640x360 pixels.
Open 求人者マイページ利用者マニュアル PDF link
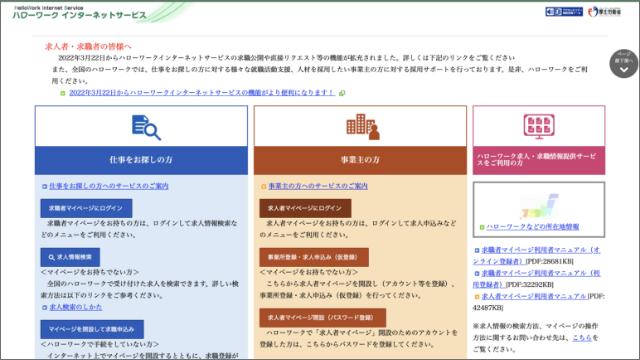(534, 296)
